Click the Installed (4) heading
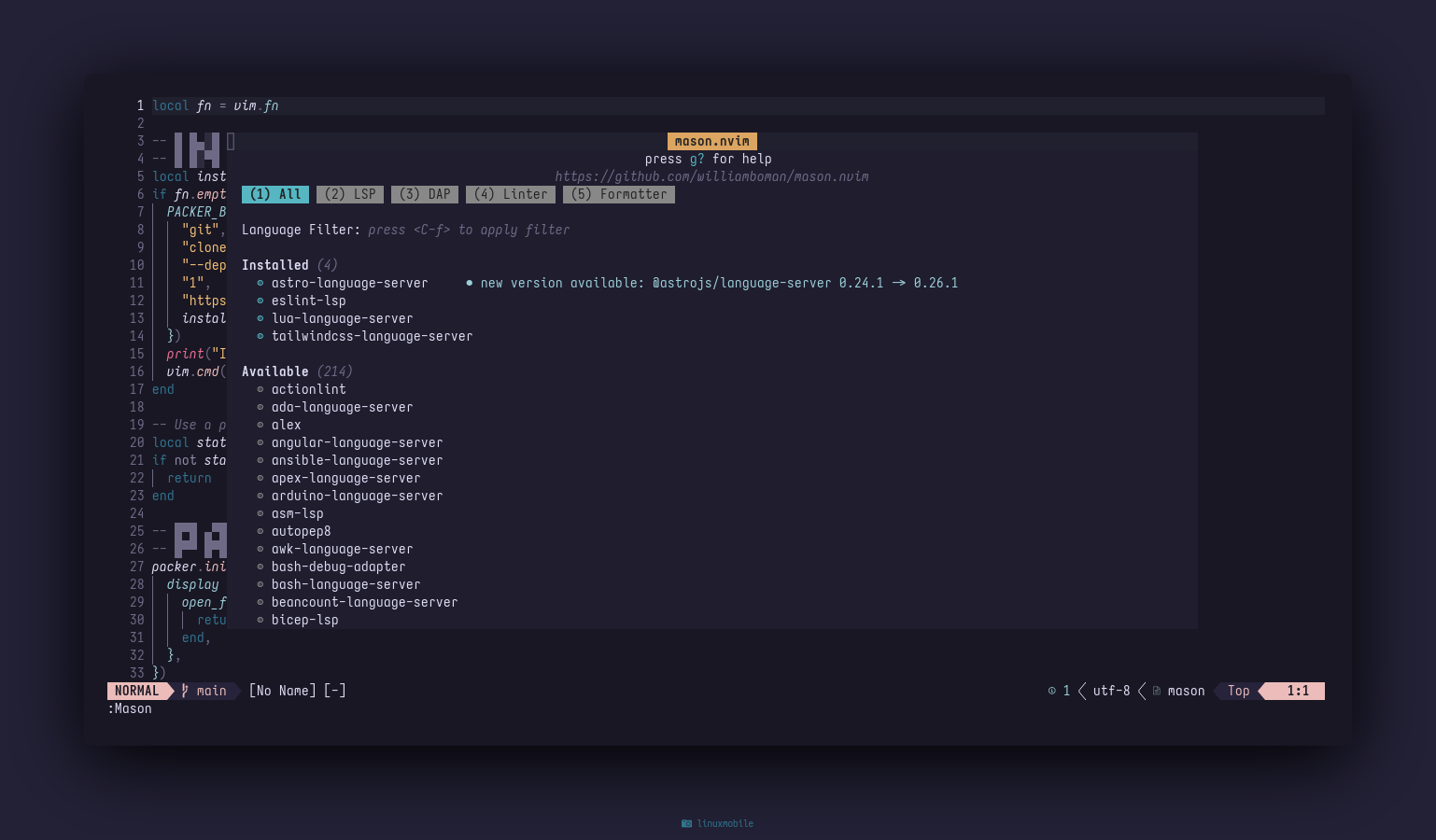1436x840 pixels. click(289, 265)
